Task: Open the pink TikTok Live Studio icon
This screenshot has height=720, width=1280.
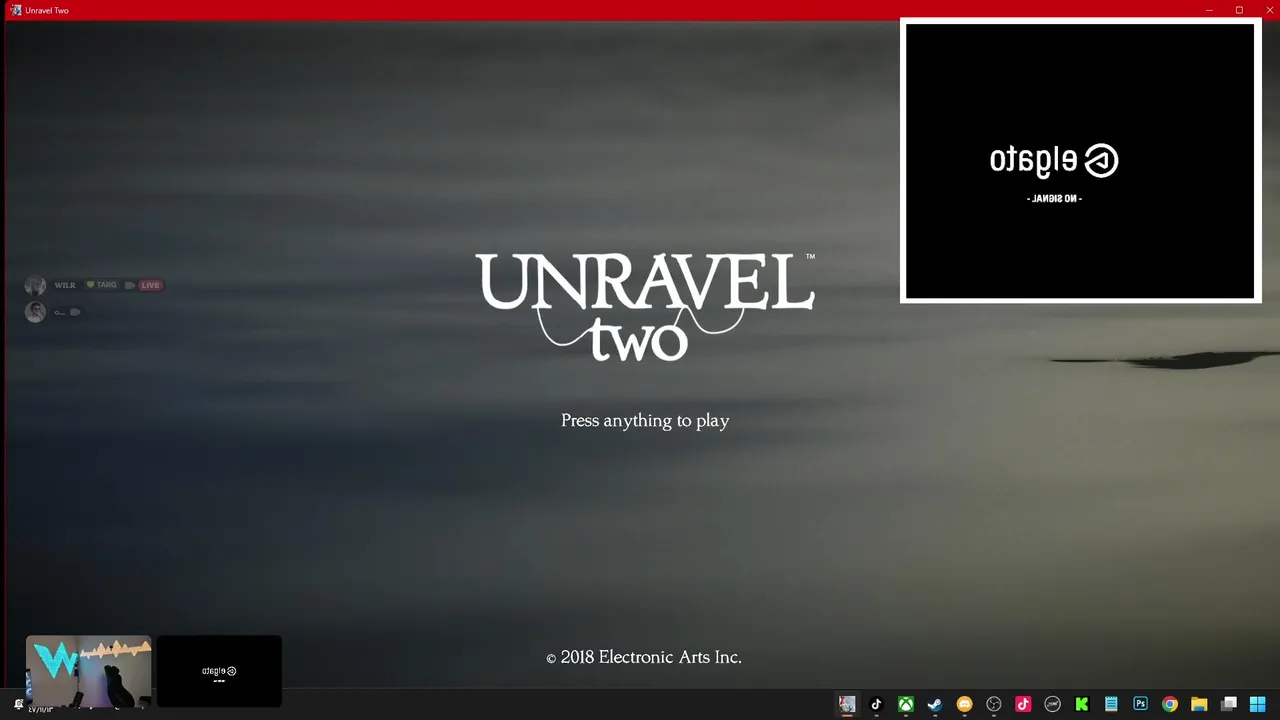Action: tap(1023, 704)
